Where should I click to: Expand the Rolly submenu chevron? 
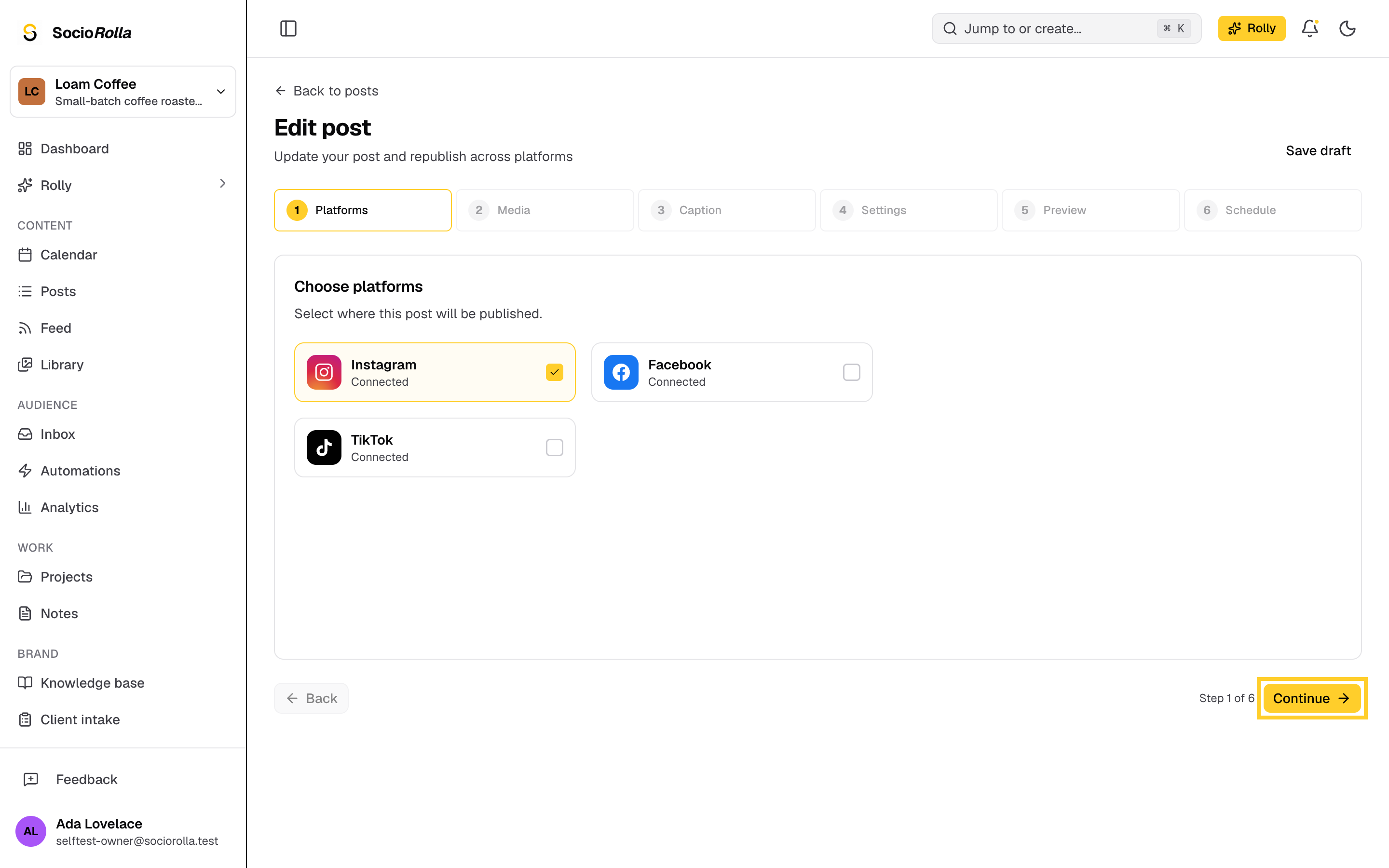pyautogui.click(x=223, y=184)
